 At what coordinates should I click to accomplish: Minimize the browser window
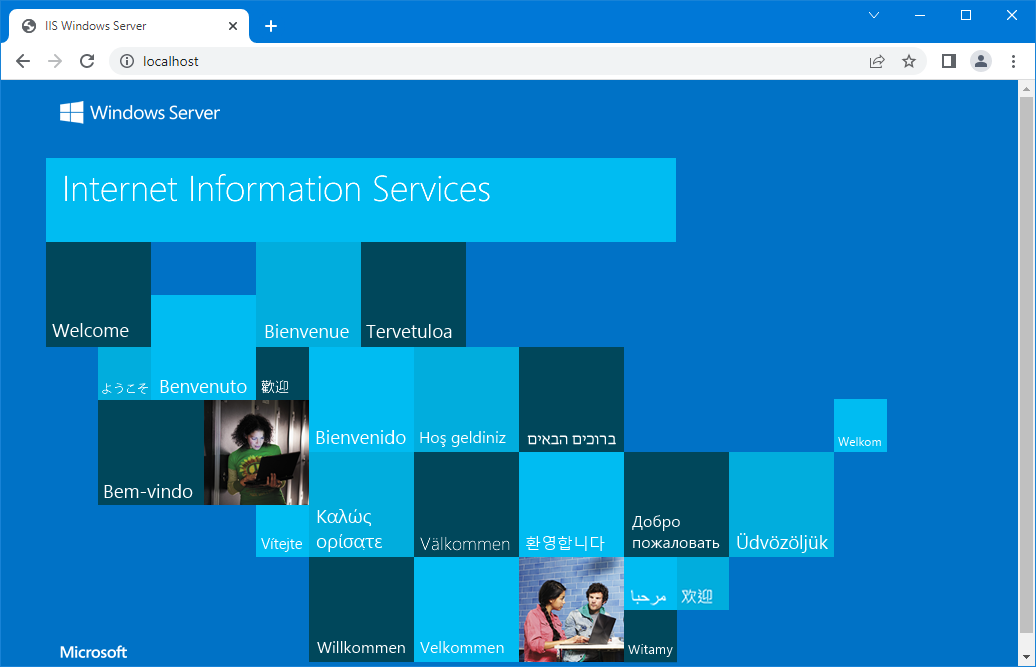pos(920,15)
